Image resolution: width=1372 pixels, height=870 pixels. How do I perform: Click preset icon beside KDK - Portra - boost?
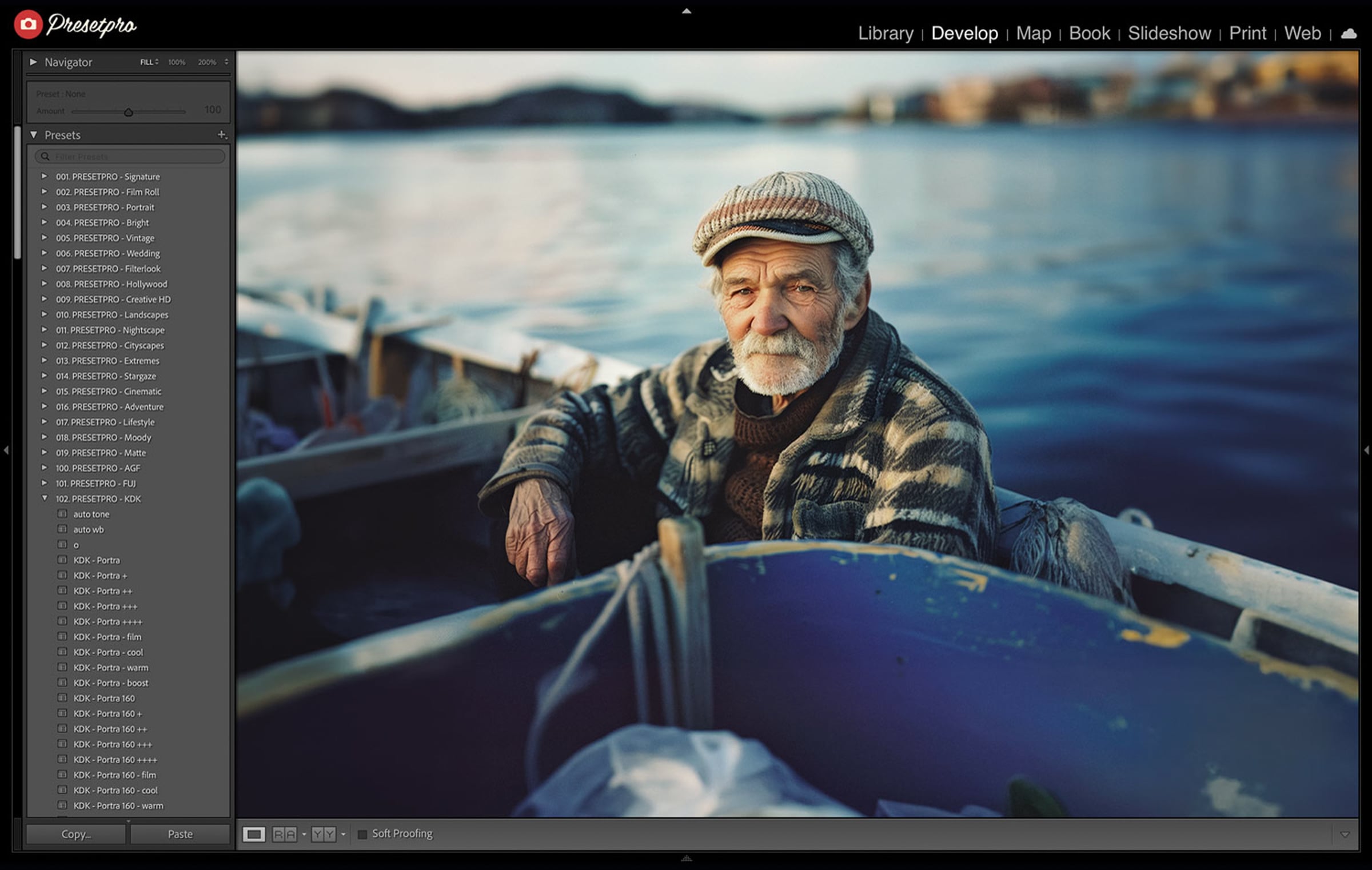tap(62, 683)
